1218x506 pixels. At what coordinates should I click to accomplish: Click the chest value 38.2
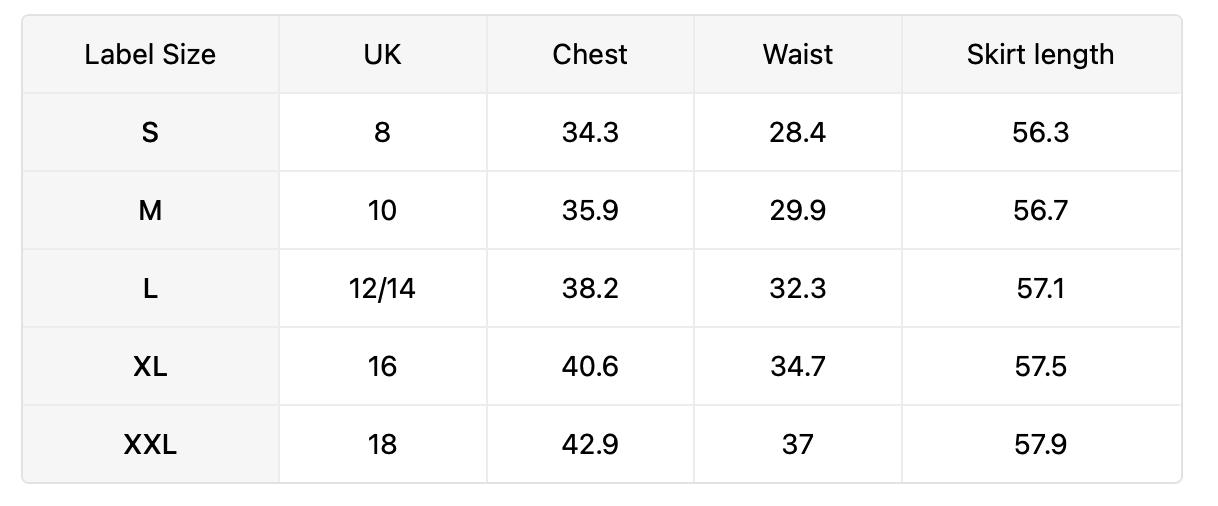tap(590, 288)
